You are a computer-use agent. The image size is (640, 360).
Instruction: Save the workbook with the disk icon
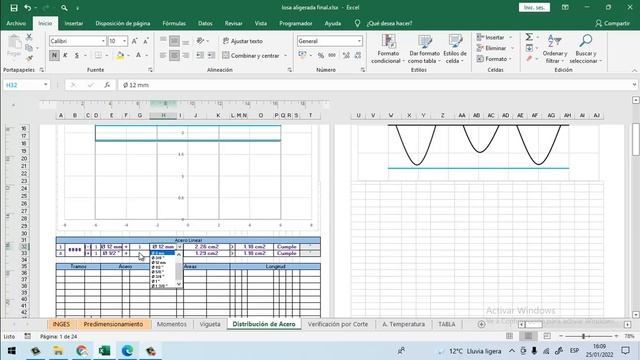pyautogui.click(x=14, y=8)
